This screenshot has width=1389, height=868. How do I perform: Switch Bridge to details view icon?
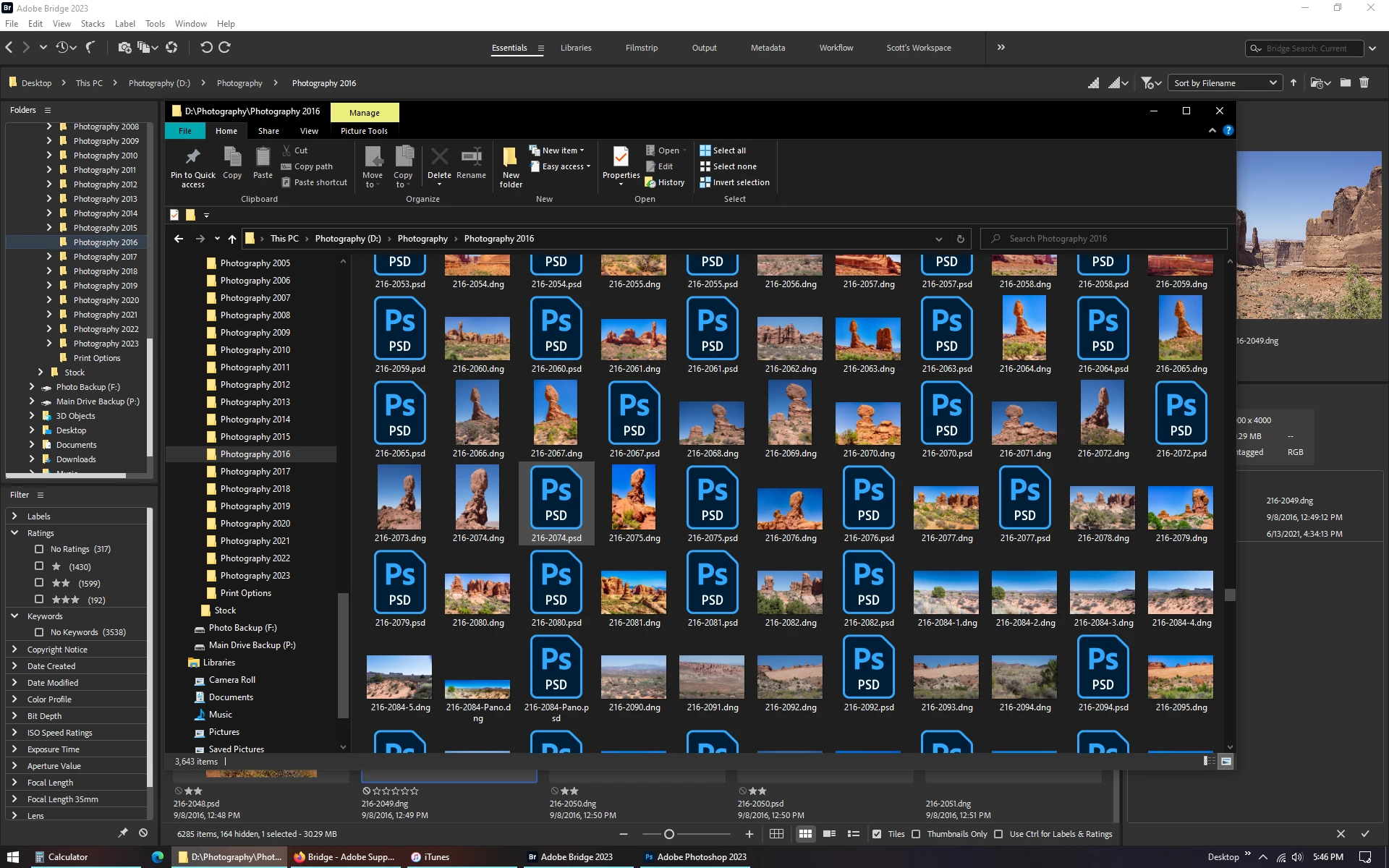(830, 834)
